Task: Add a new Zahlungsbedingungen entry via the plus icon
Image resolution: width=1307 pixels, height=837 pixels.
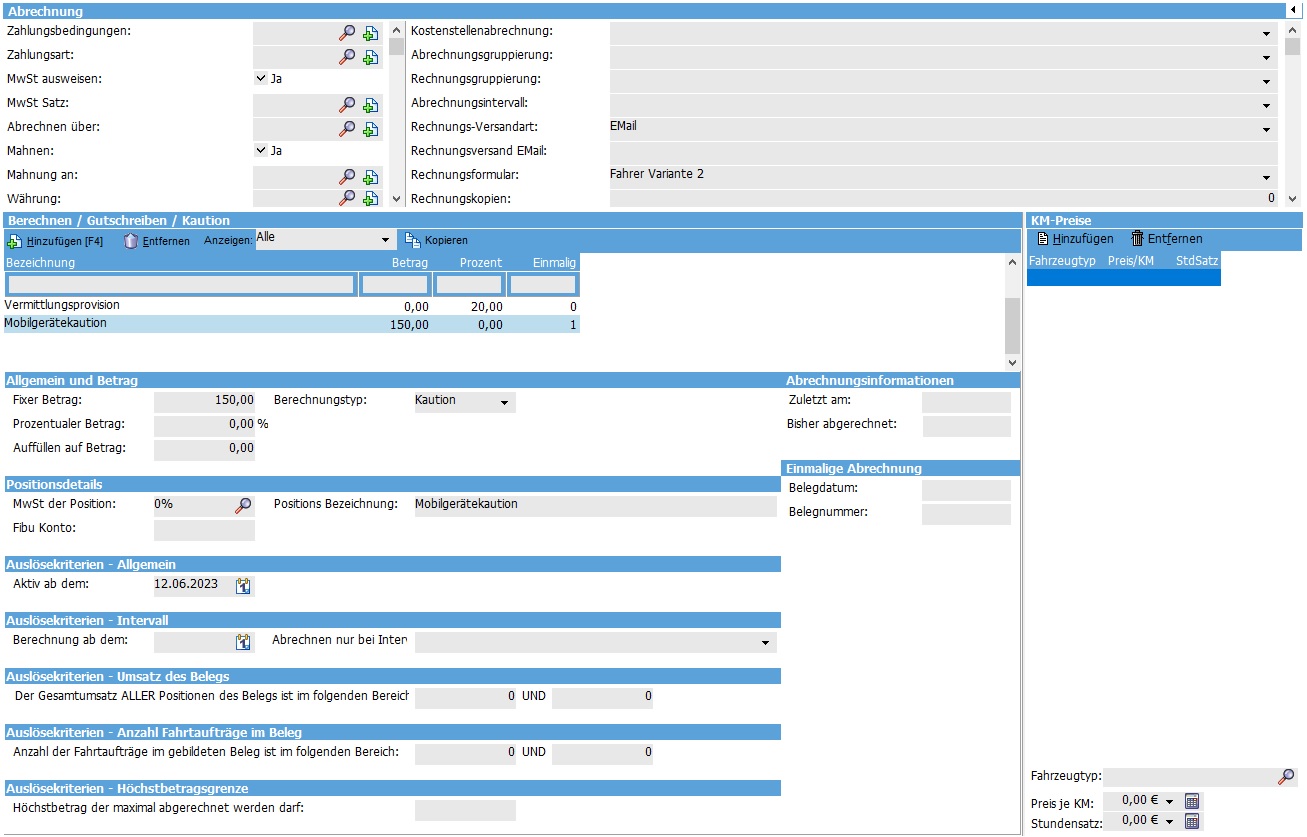Action: [x=370, y=33]
